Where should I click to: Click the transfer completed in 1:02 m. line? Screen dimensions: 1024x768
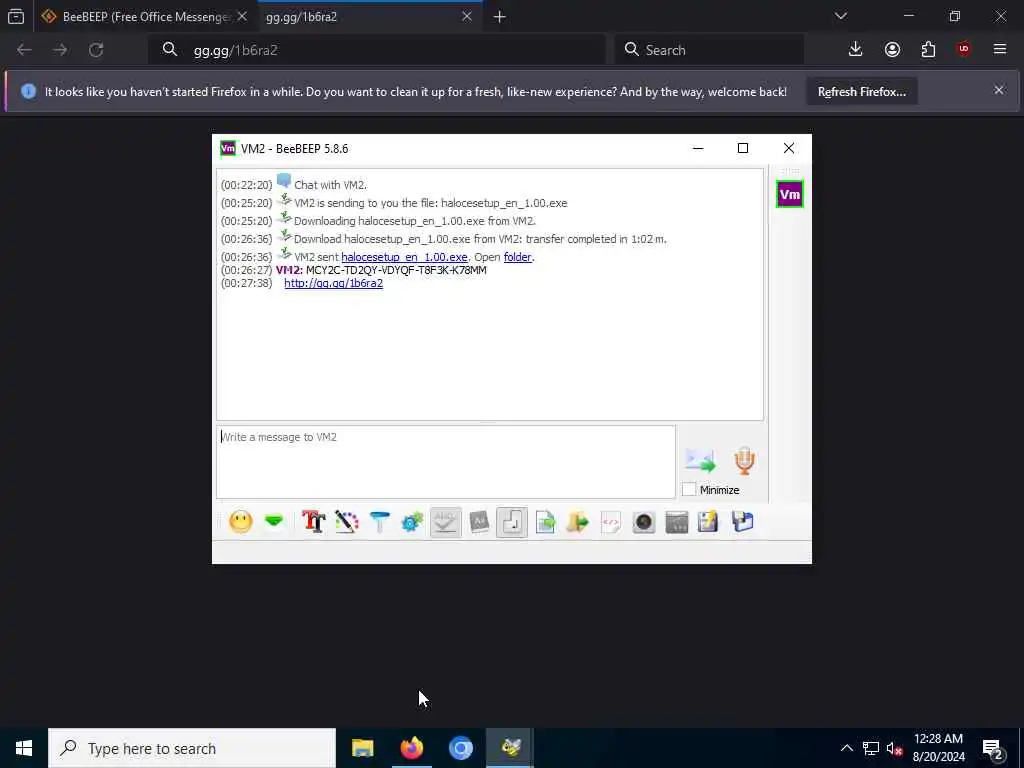coord(480,239)
